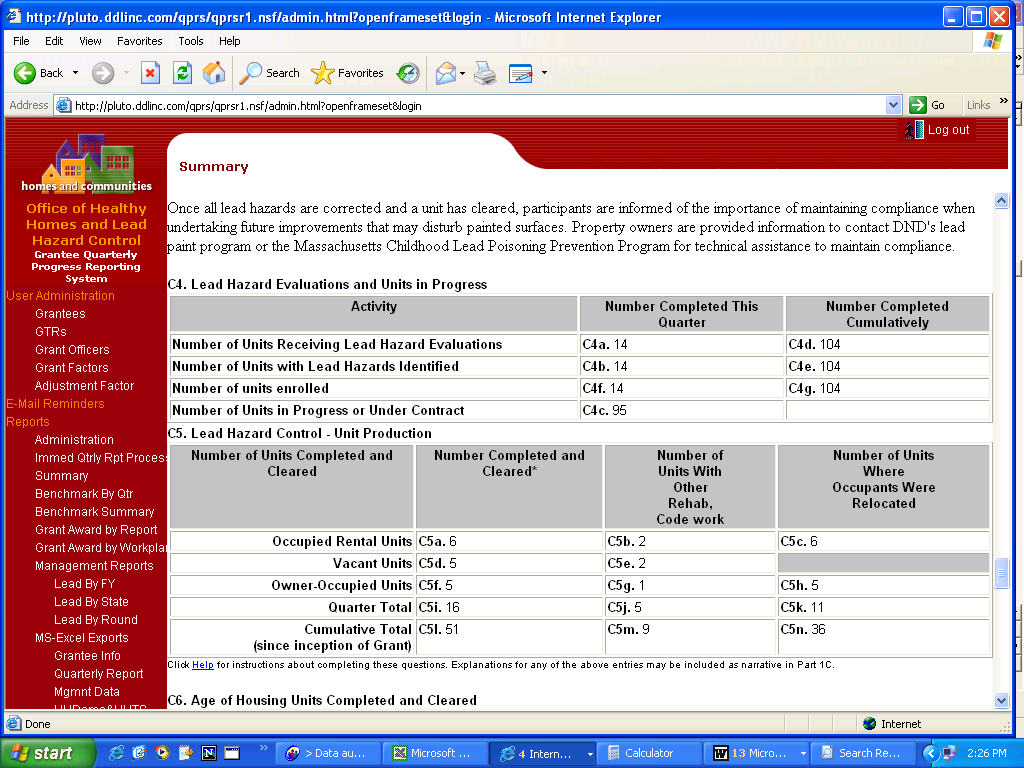
Task: Click the content vertical scrollbar thumb
Action: tap(1001, 574)
